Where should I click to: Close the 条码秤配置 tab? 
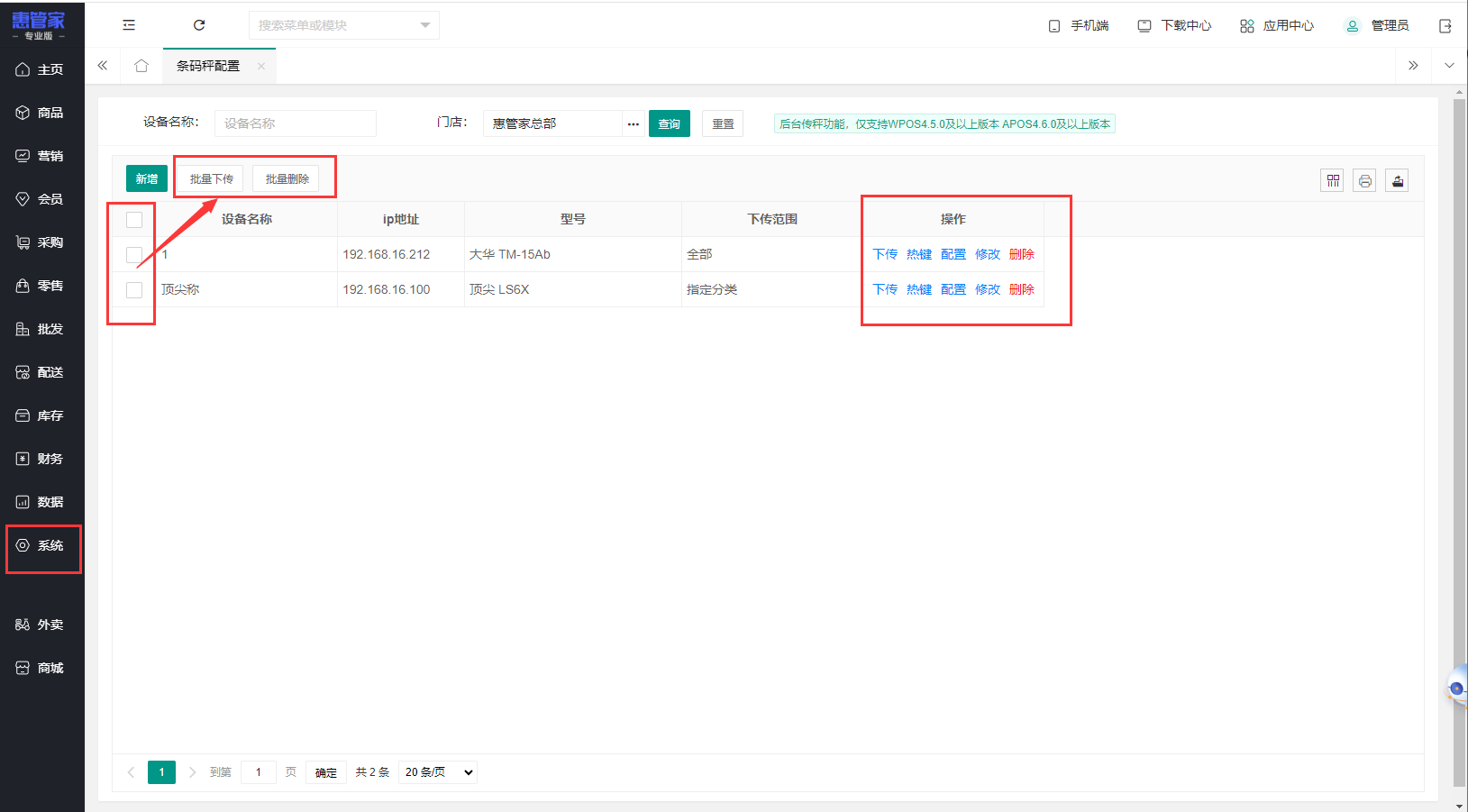point(261,66)
